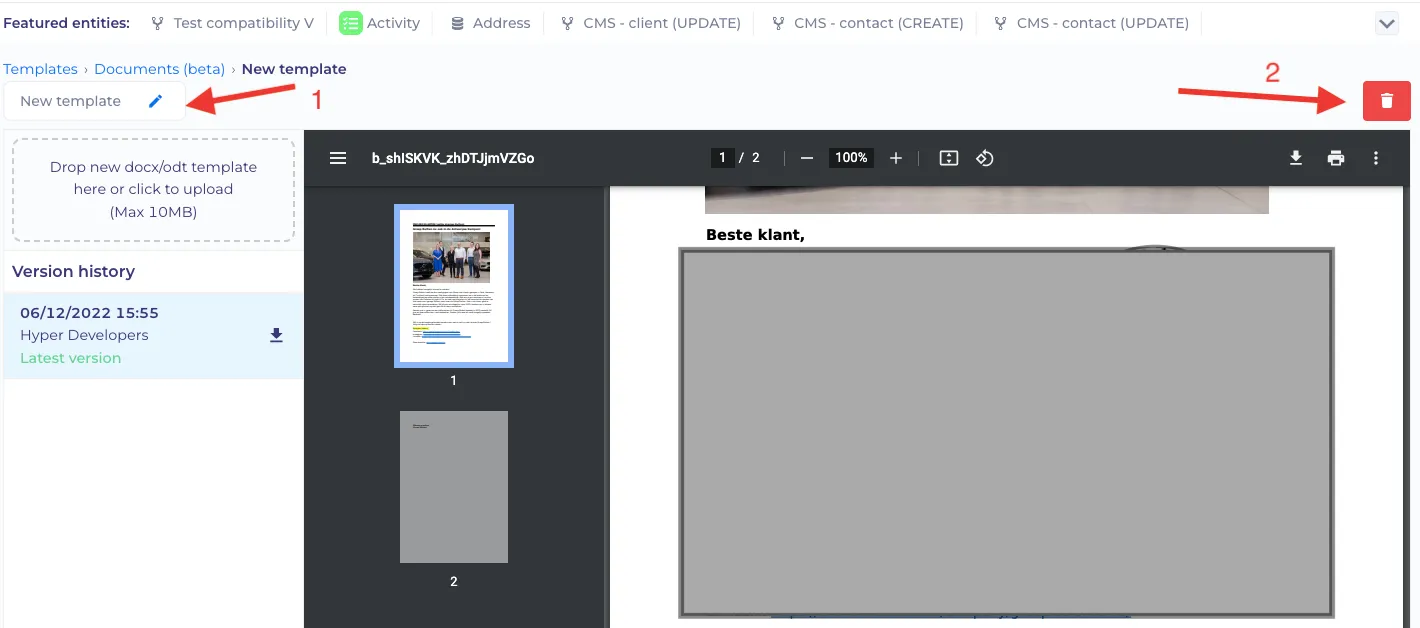Open the Activity featured entity
Screen dimensions: 1420x628
(x=380, y=23)
